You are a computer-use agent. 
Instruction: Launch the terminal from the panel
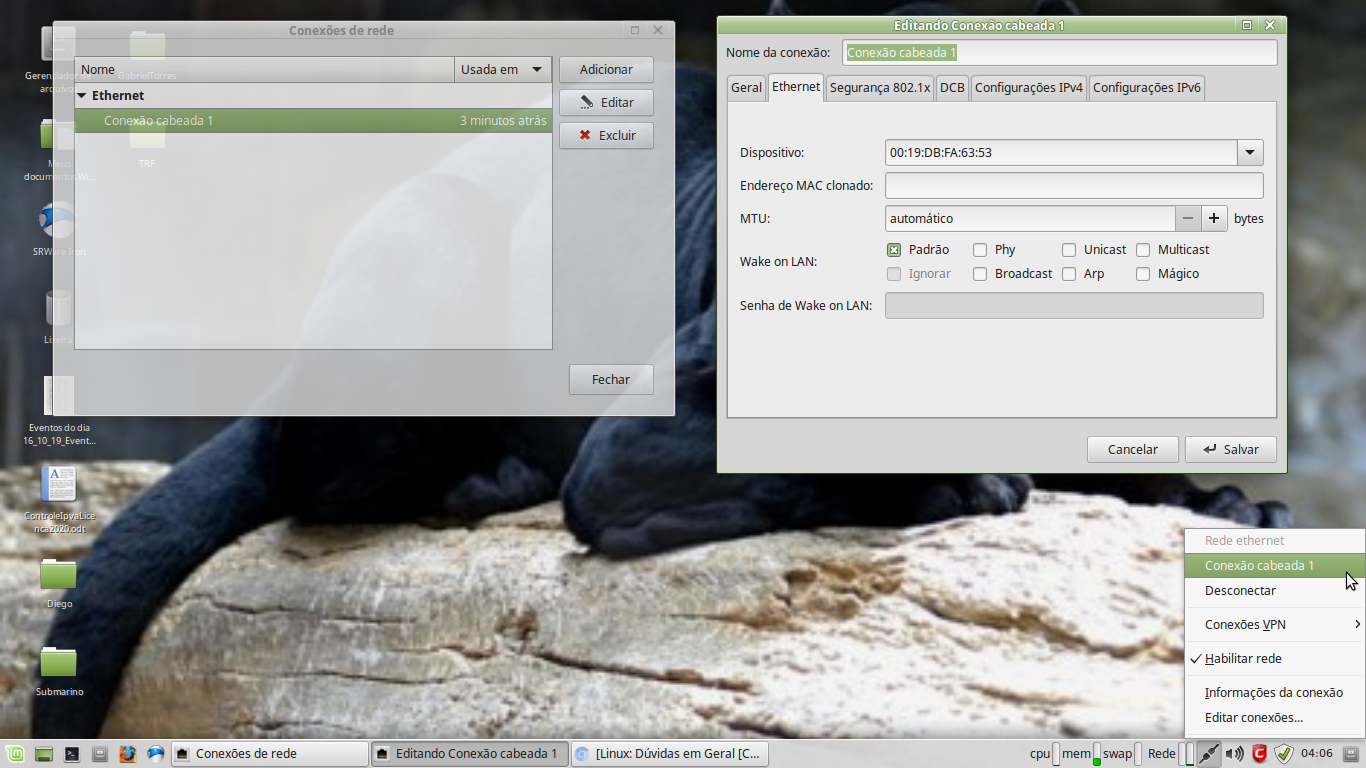pos(71,754)
